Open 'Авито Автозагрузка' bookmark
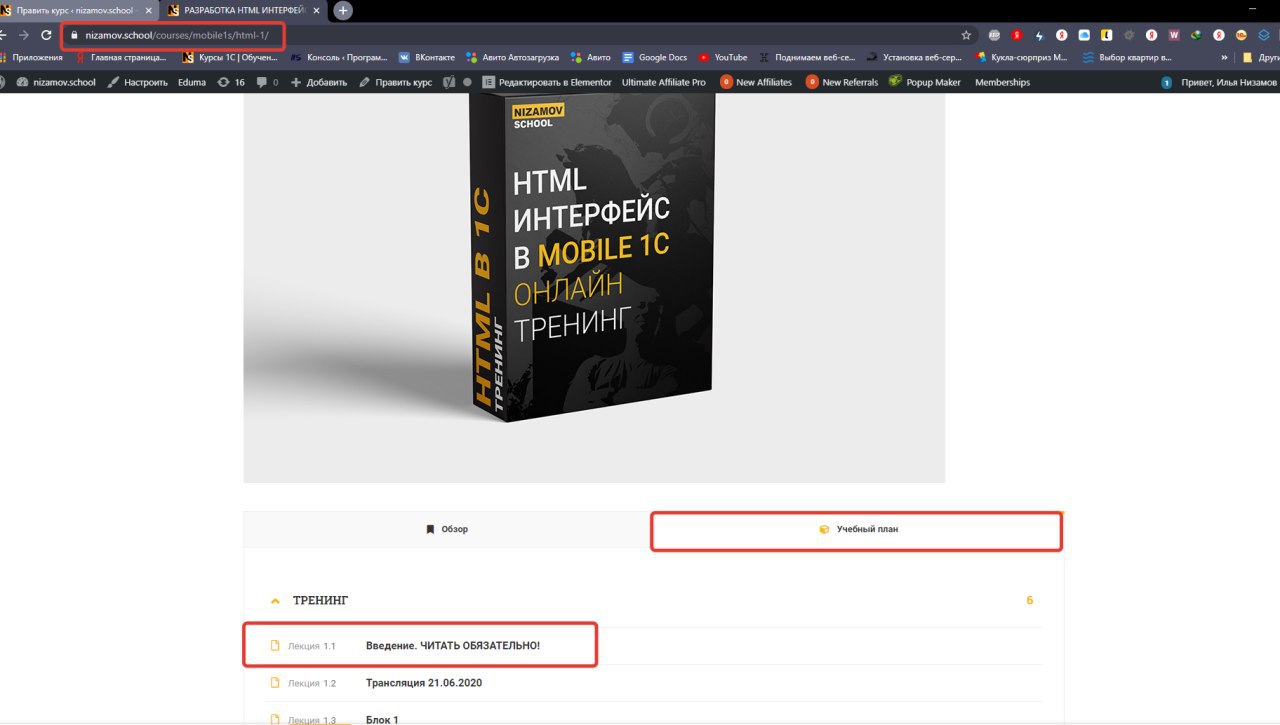Viewport: 1280px width, 725px height. click(512, 57)
